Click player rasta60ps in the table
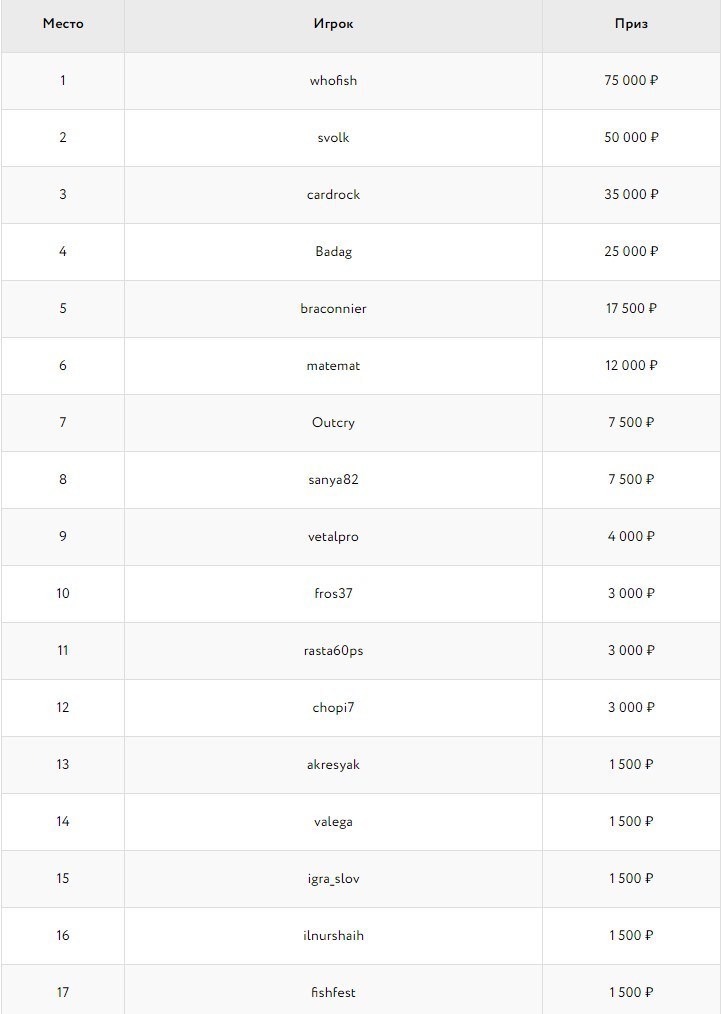721x1014 pixels. tap(333, 651)
